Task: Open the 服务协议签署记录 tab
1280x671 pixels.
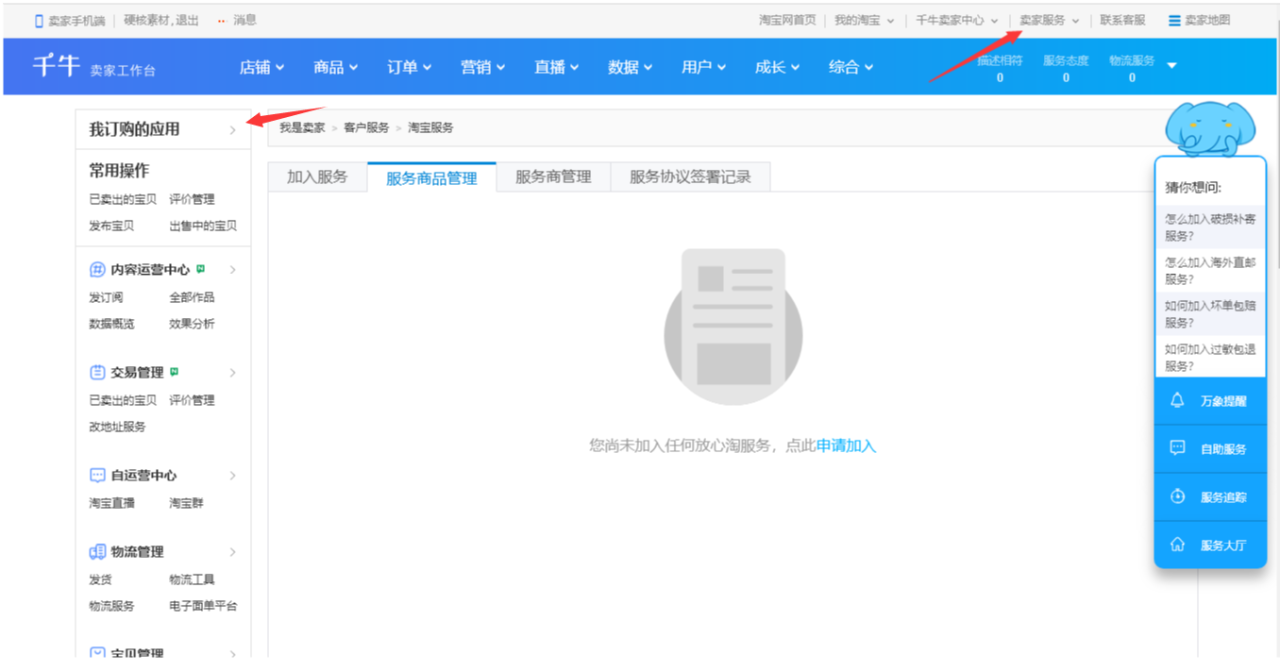Action: tap(690, 177)
